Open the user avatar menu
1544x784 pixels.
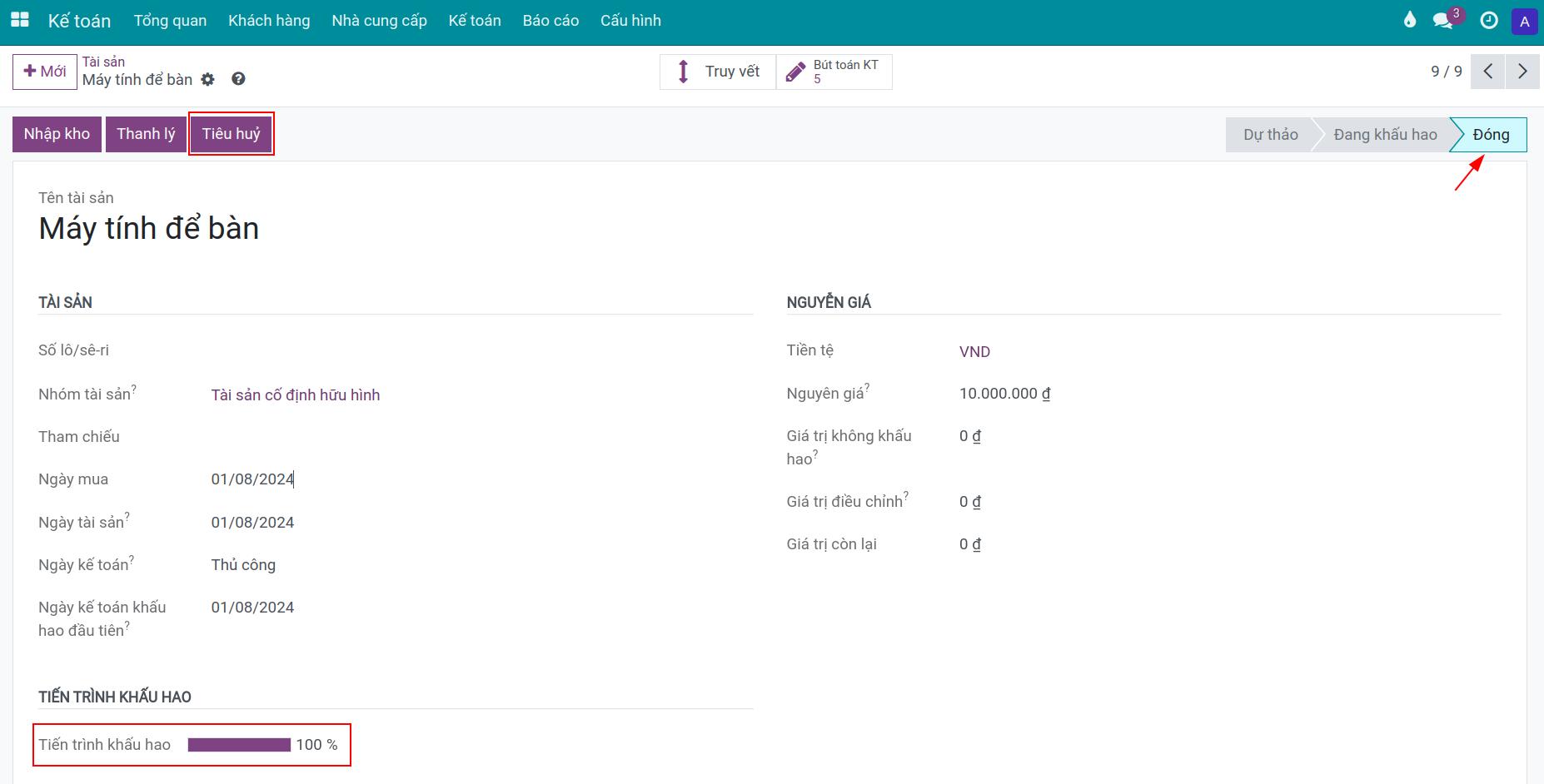[1525, 22]
